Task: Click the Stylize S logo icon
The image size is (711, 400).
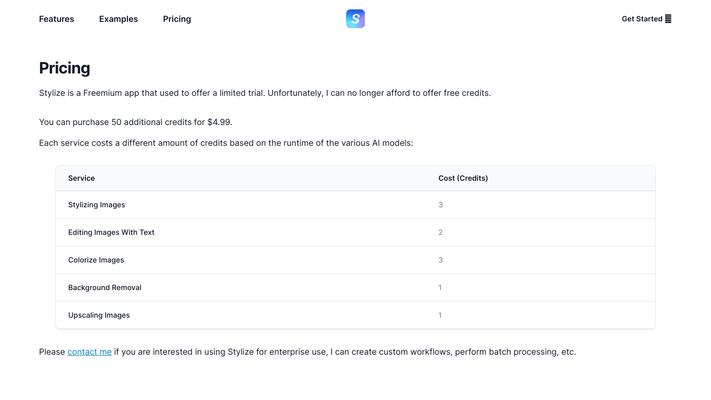Action: pos(355,19)
